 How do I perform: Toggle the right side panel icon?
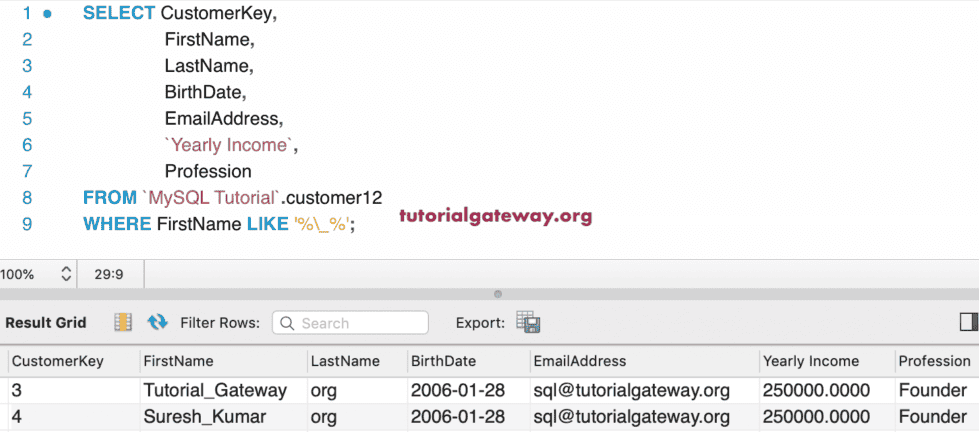click(x=968, y=322)
